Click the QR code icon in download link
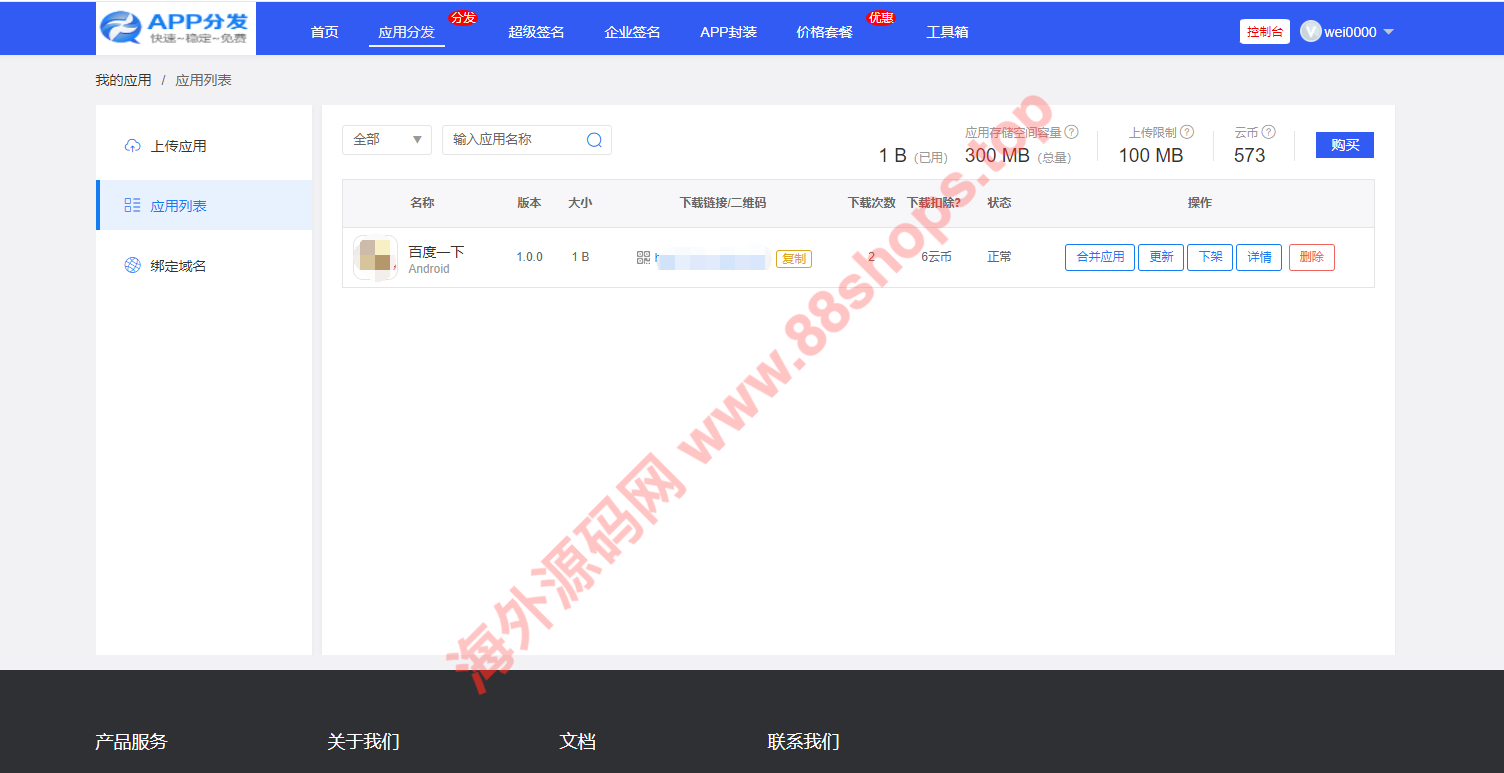 pos(643,258)
